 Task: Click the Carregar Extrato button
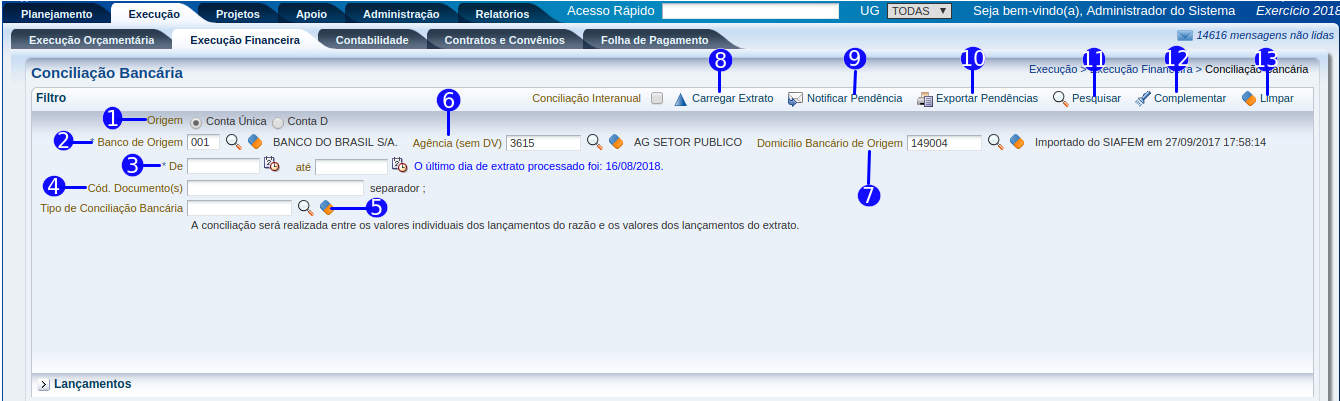[724, 99]
